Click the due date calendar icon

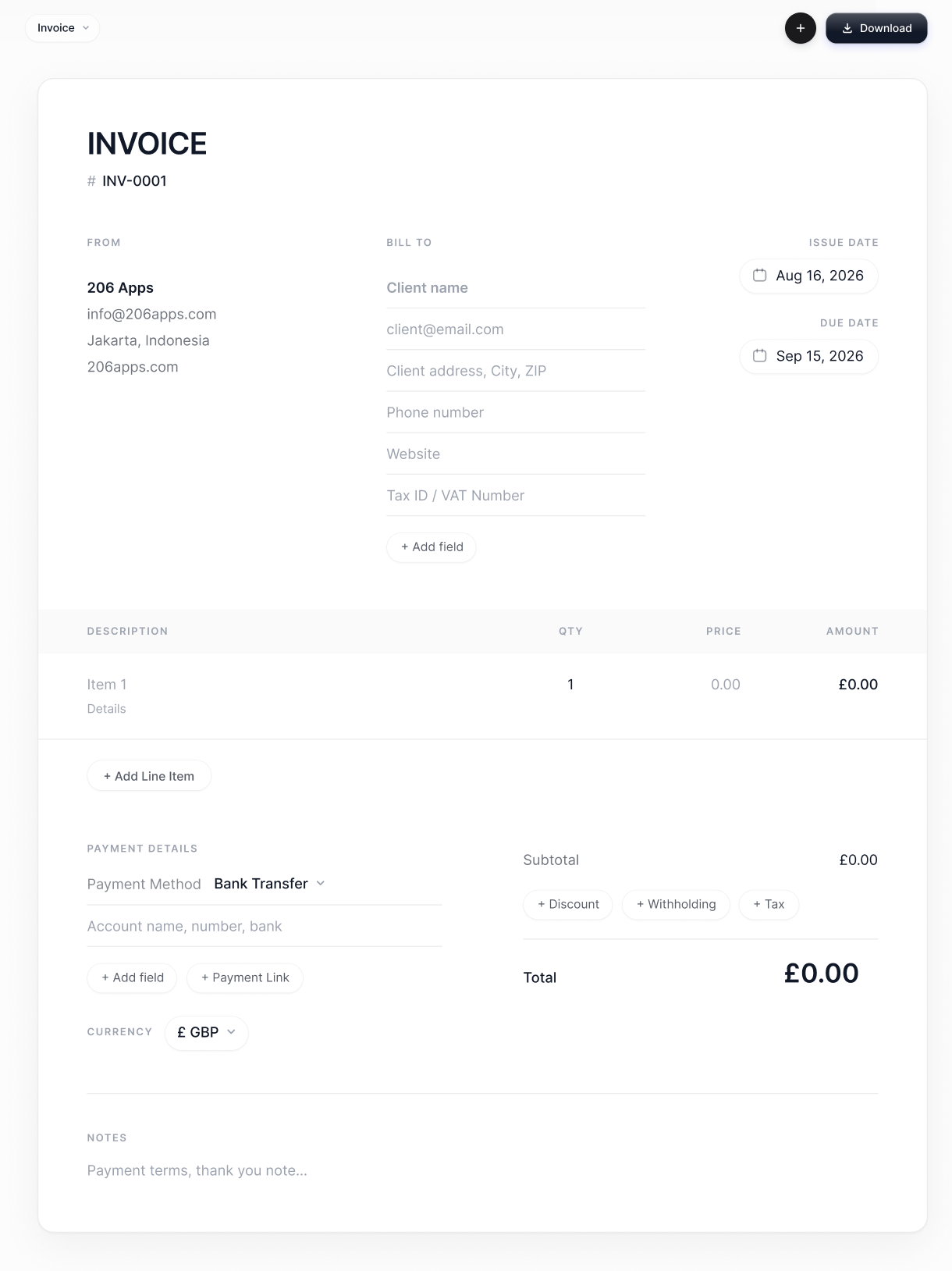pyautogui.click(x=759, y=355)
